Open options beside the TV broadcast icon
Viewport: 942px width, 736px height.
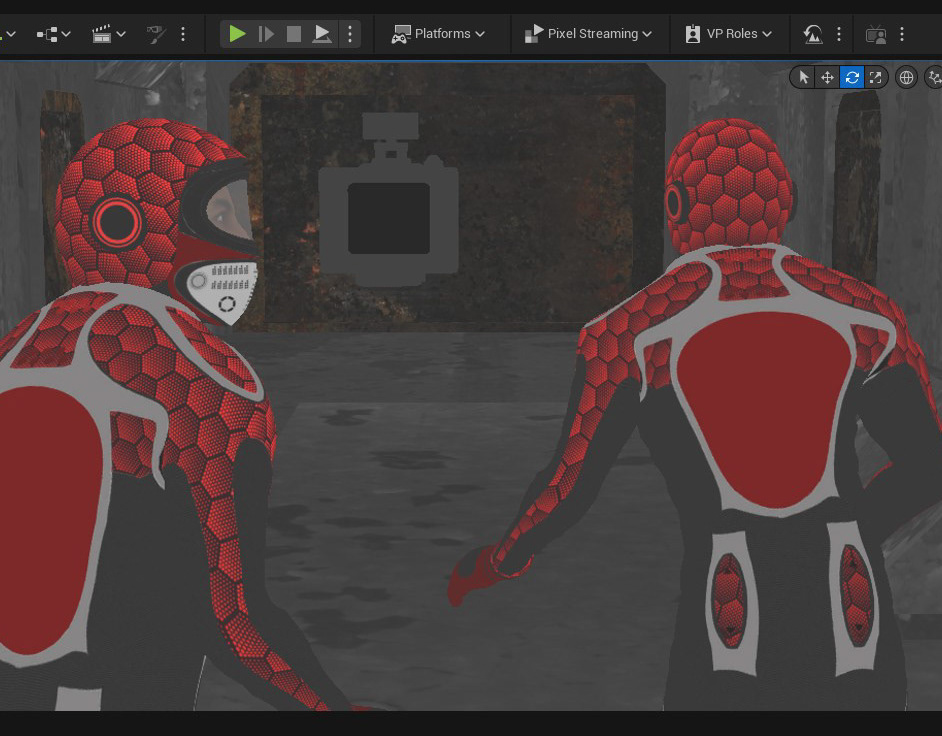[901, 34]
